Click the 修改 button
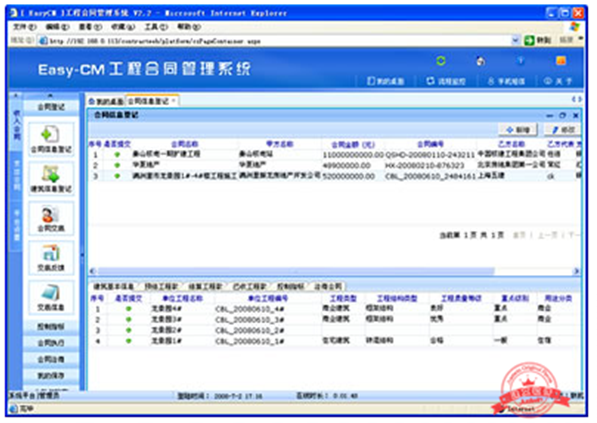Screen dimensions: 597x423 click(x=563, y=130)
